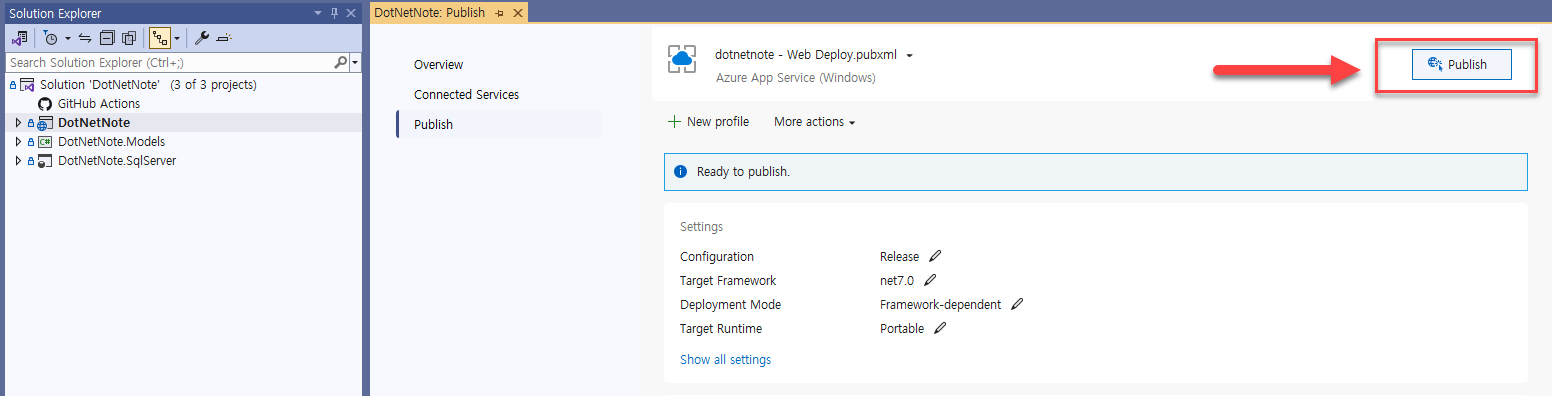Screen dimensions: 1552x396
Task: Click the C# icon of DotNetNote.Models
Action: [x=45, y=142]
